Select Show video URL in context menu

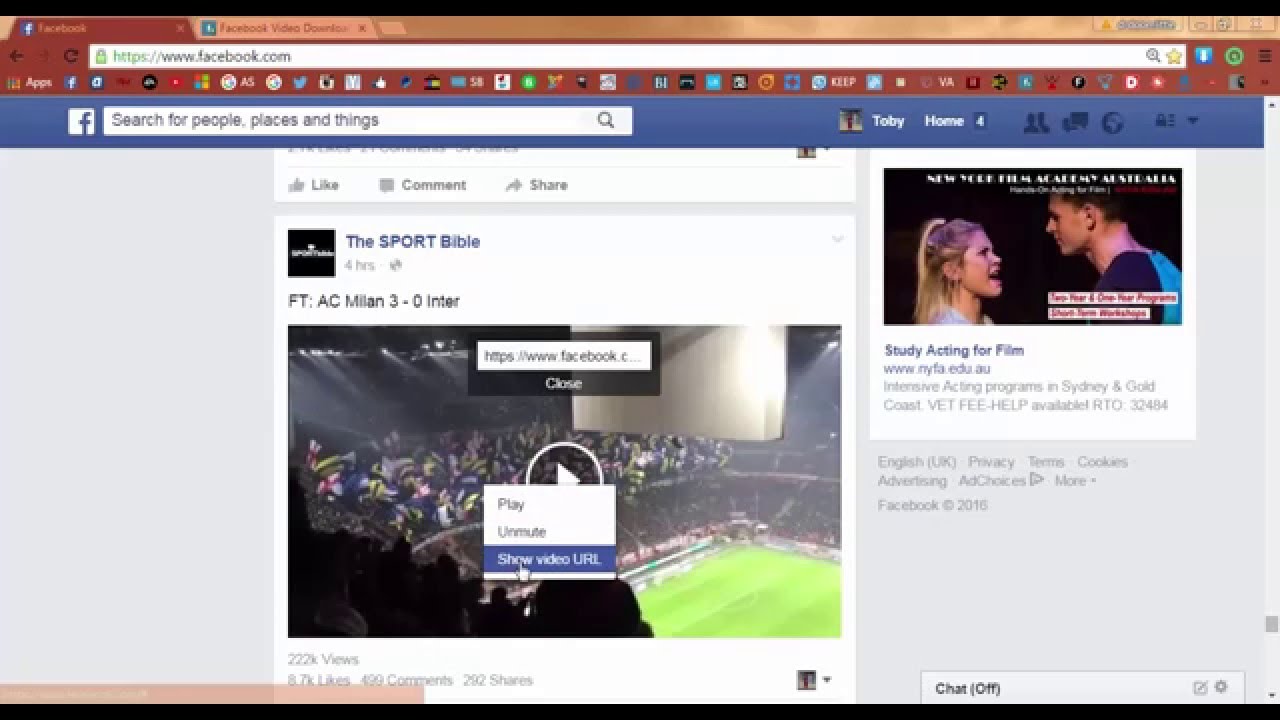click(549, 559)
